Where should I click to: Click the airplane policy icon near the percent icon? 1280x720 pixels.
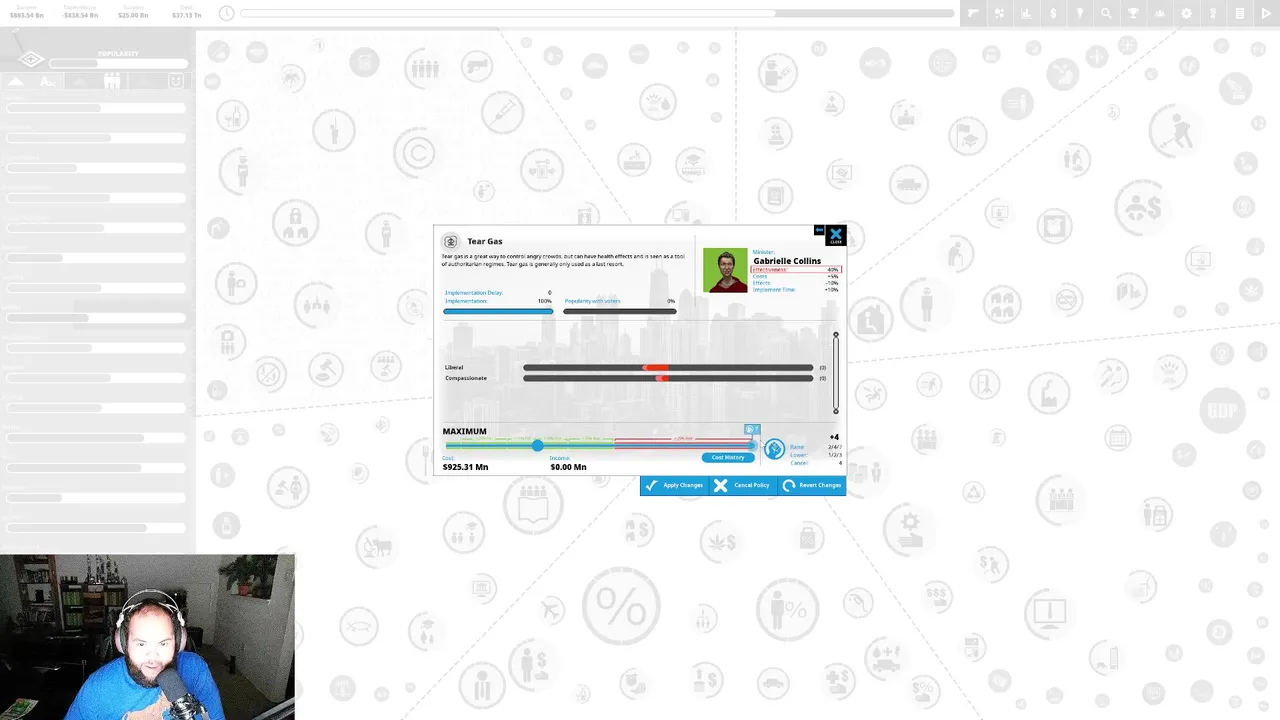coord(551,610)
